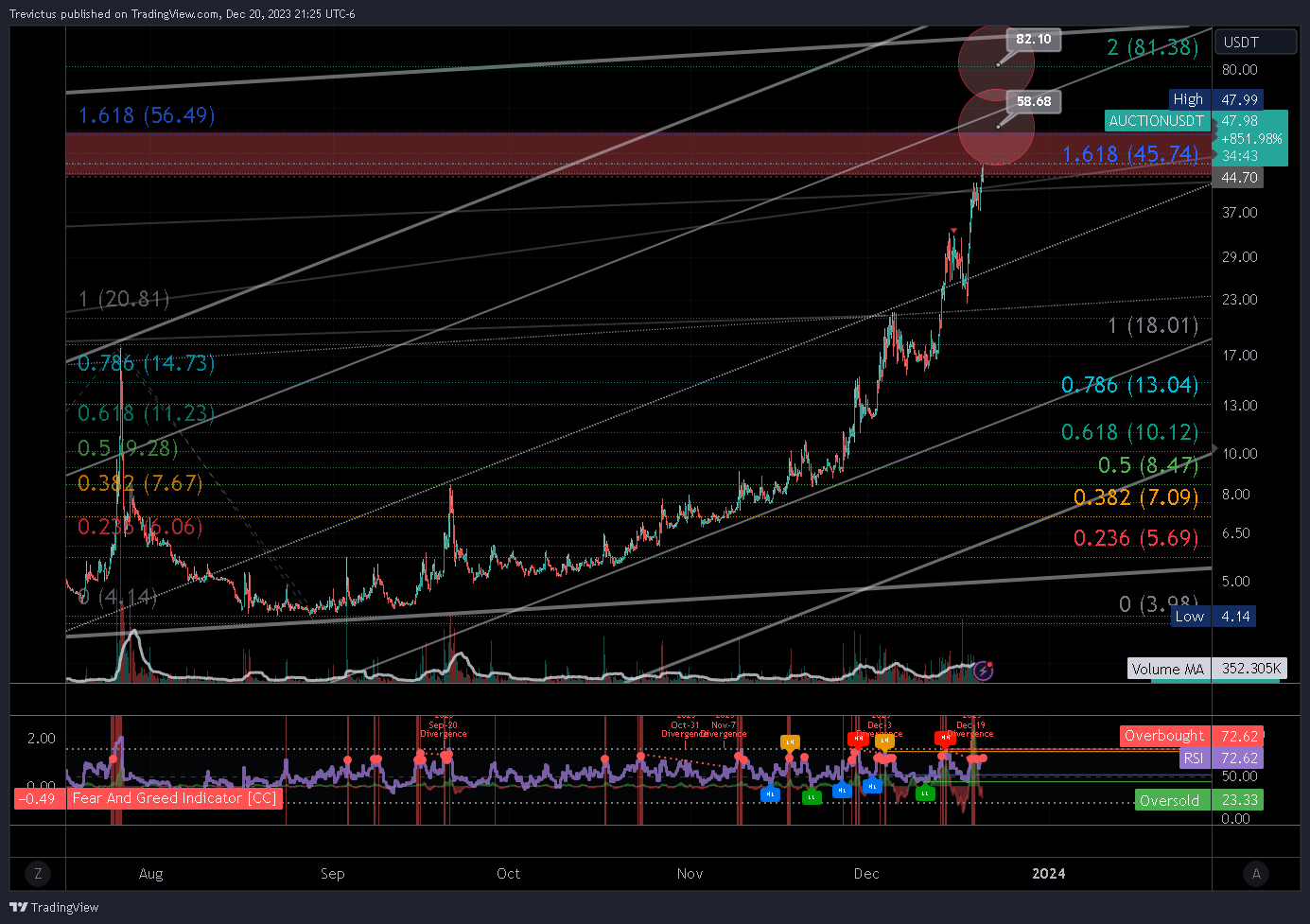
Task: Click the 0.236 (6.06) Fibonacci label
Action: (x=140, y=526)
